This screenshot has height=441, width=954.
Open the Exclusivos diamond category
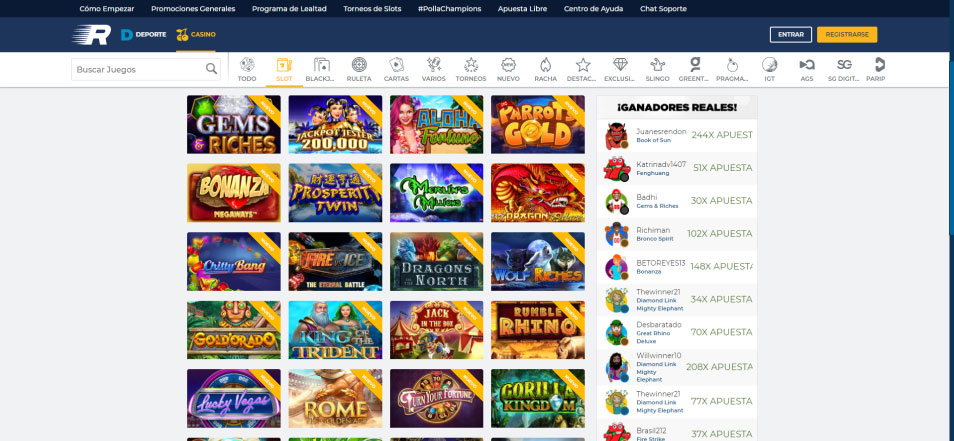click(620, 65)
